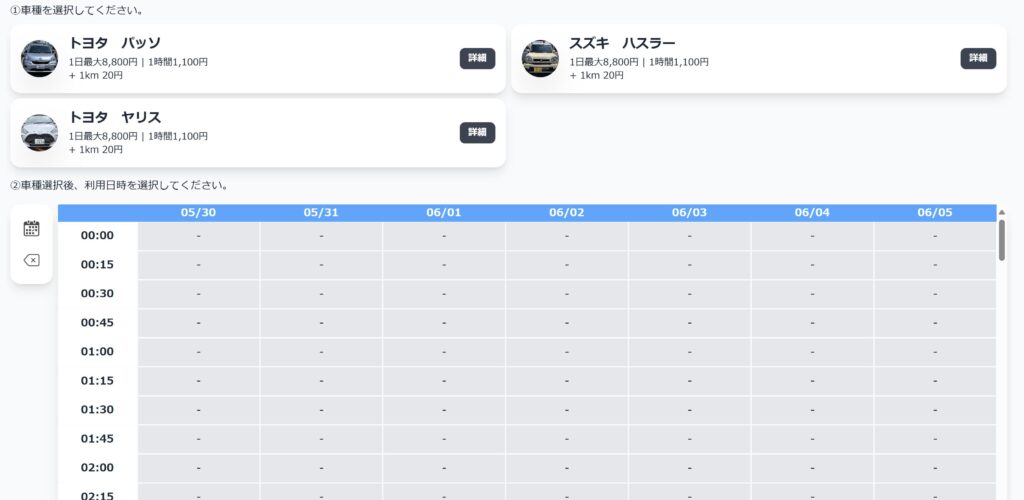Viewport: 1024px width, 500px height.
Task: Click the 01:45 time row label
Action: click(97, 439)
